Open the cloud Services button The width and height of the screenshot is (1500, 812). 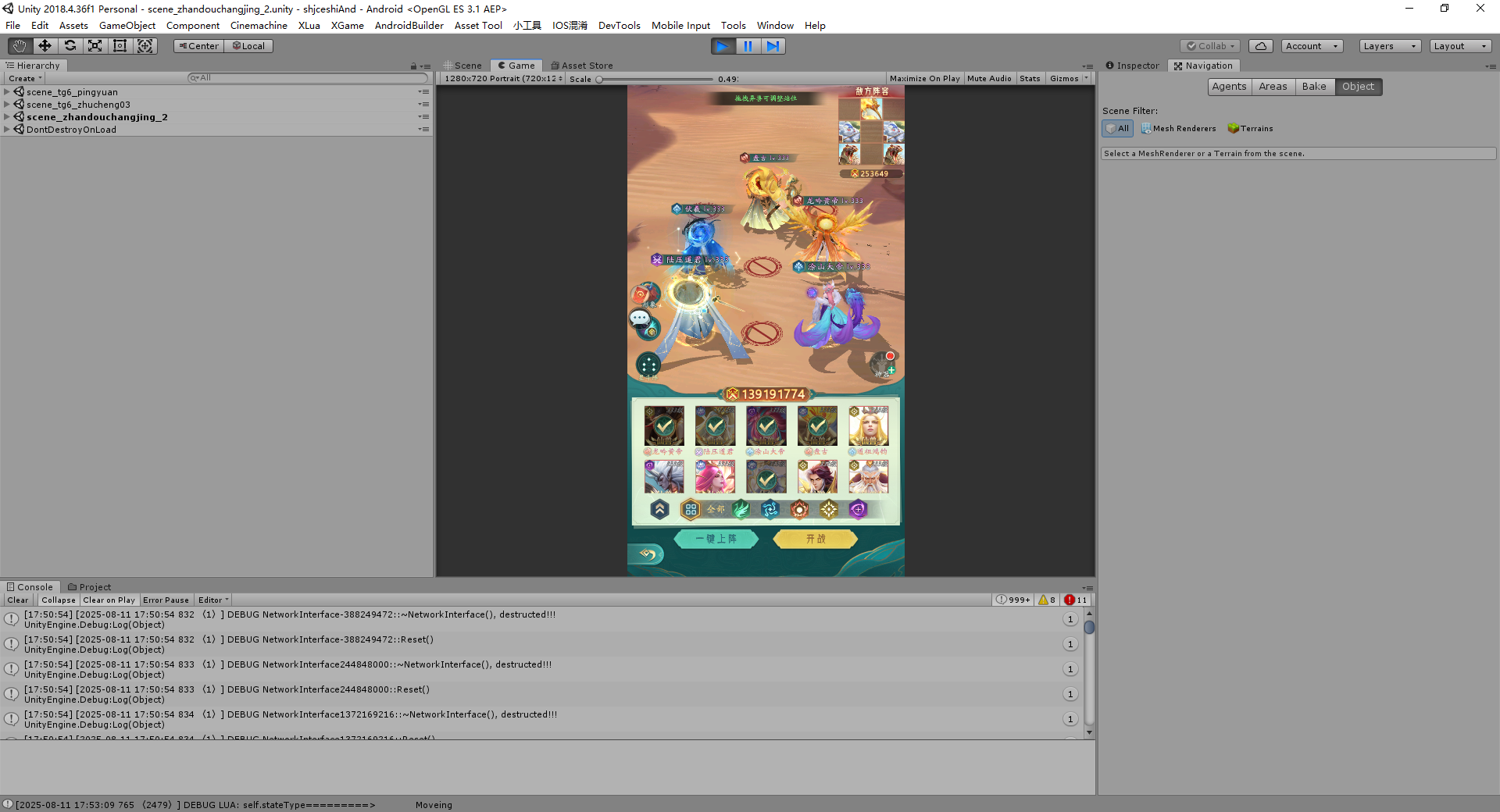tap(1260, 46)
